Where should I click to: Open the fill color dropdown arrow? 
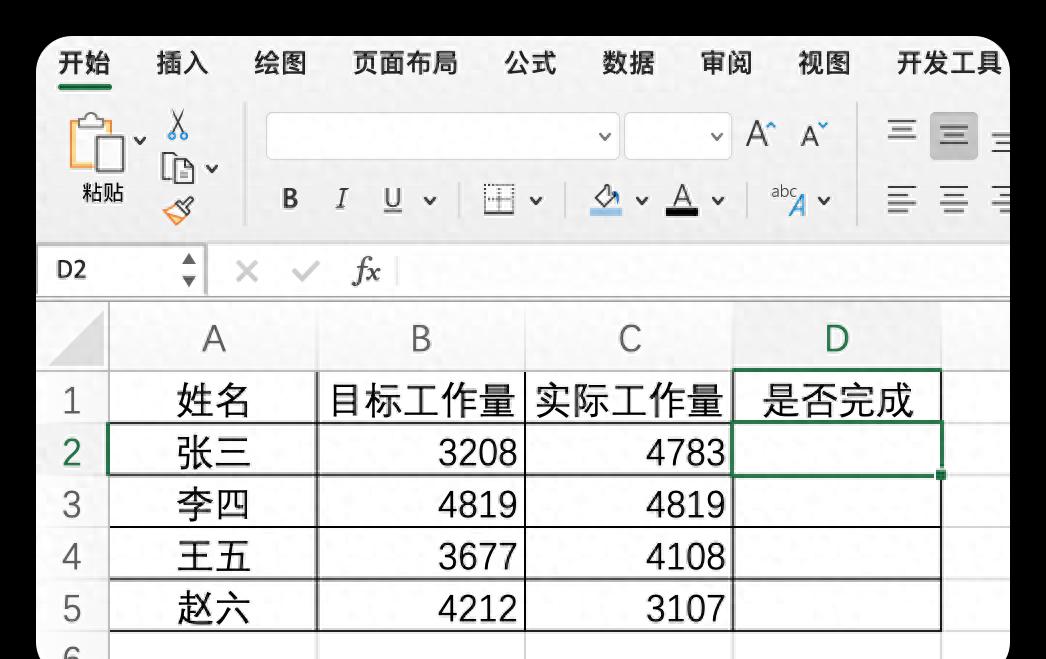coord(642,200)
